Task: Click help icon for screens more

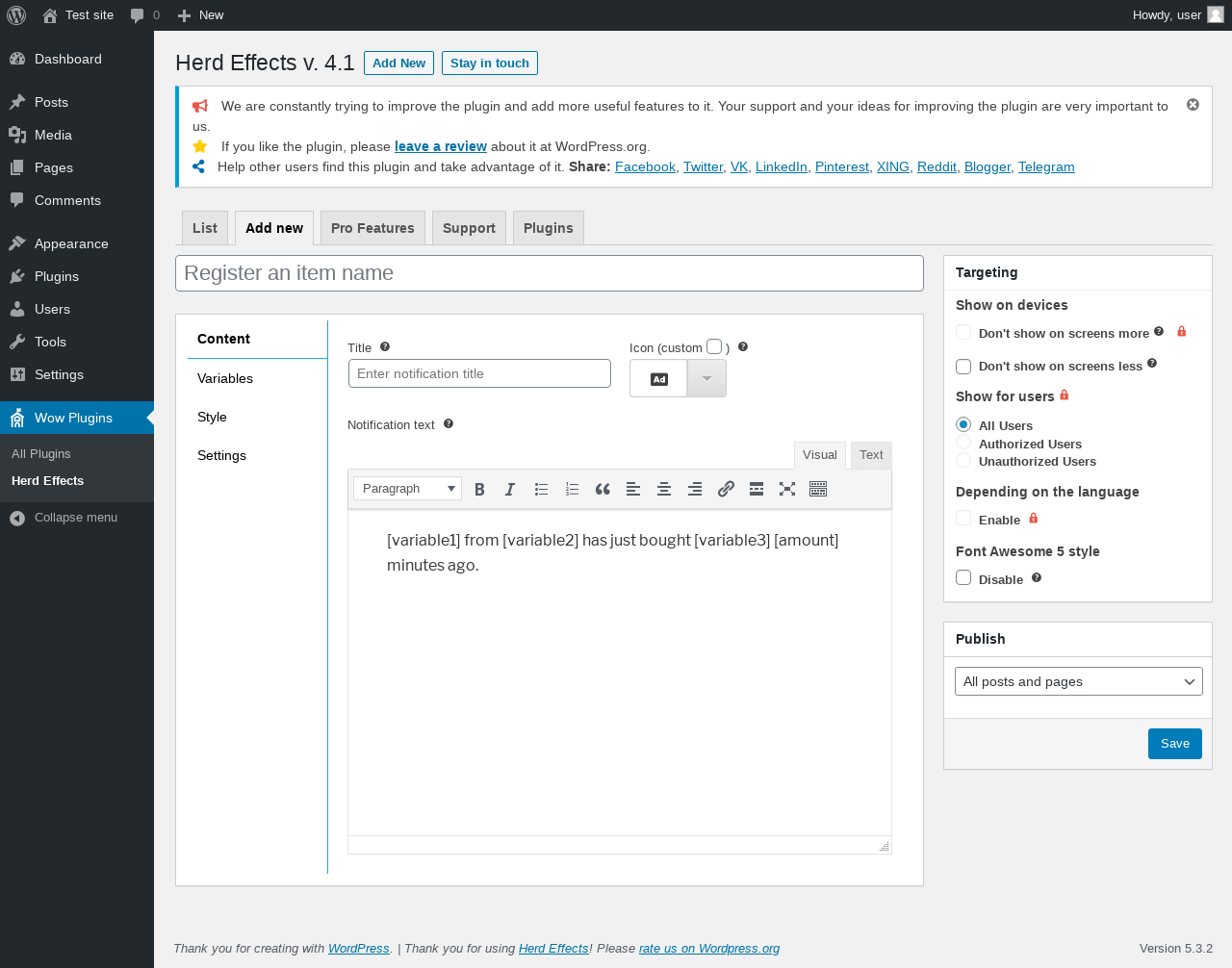Action: [1159, 331]
